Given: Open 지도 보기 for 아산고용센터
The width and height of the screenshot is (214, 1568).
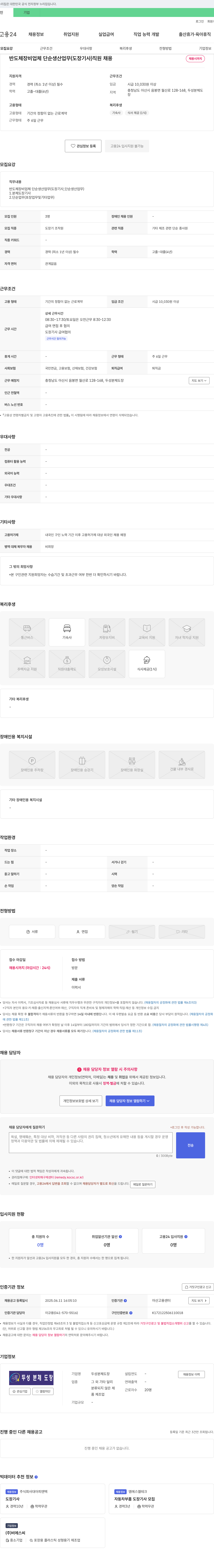Looking at the screenshot, I should [199, 1301].
